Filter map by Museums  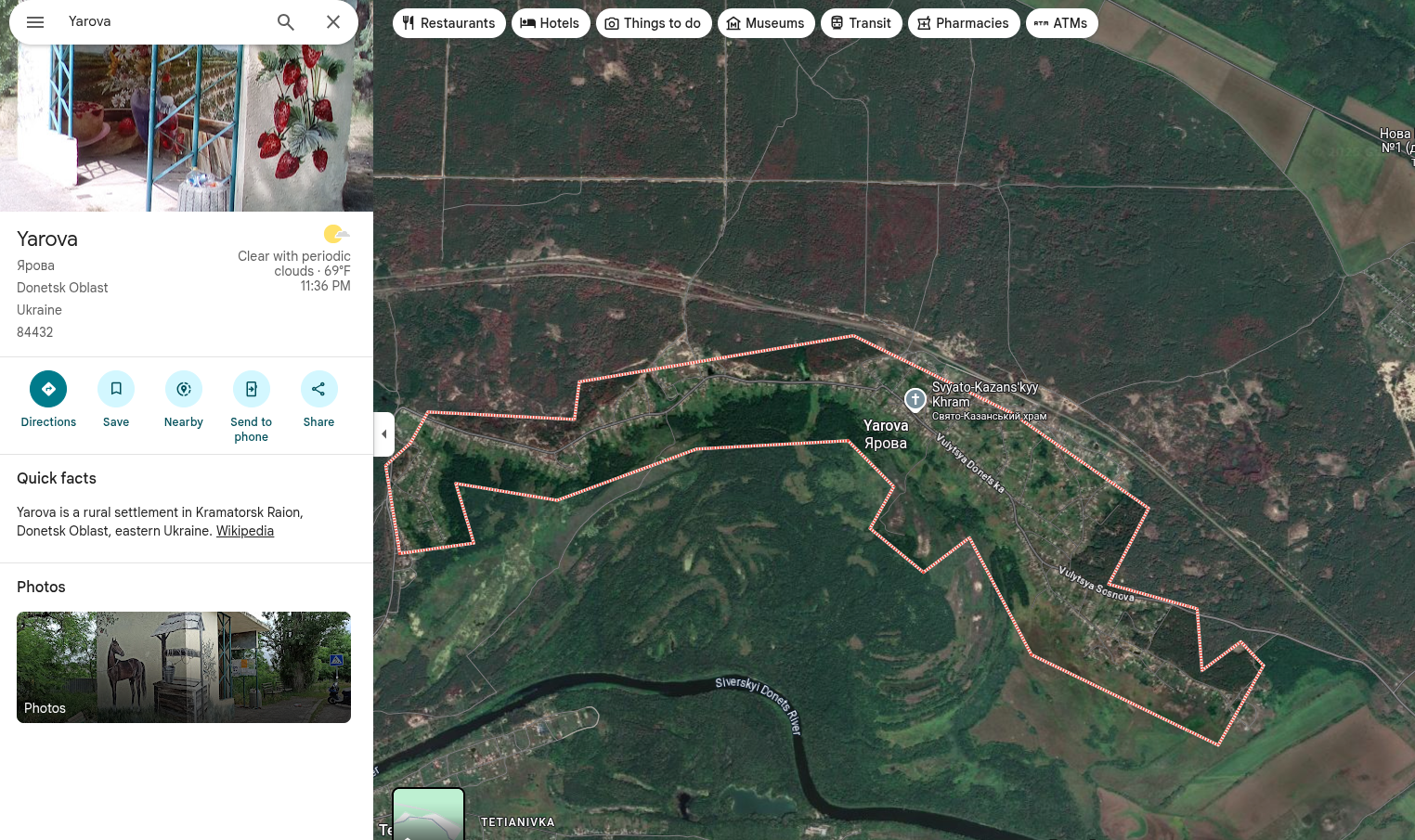(x=766, y=23)
